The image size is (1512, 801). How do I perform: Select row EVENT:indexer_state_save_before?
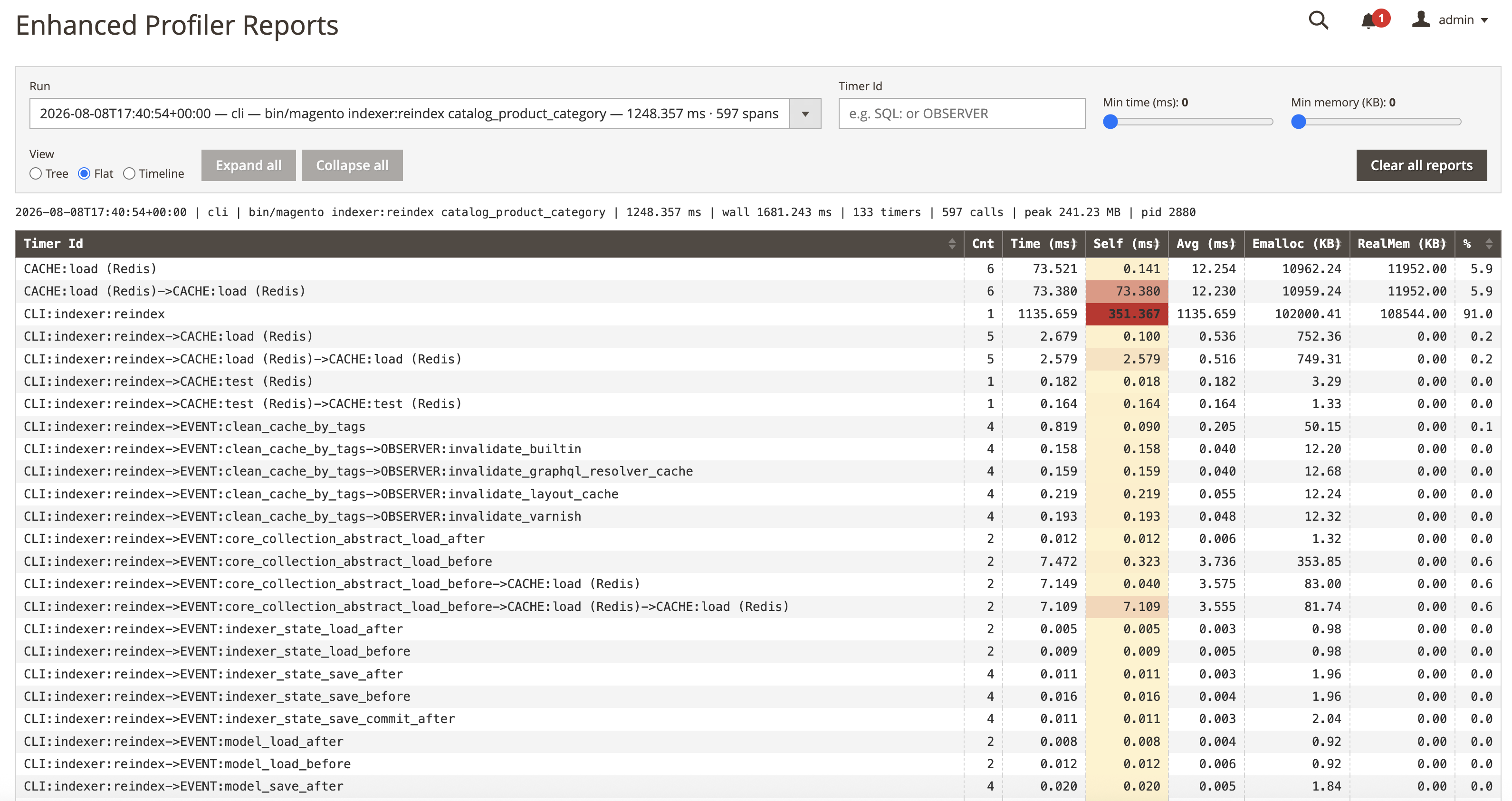tap(758, 696)
